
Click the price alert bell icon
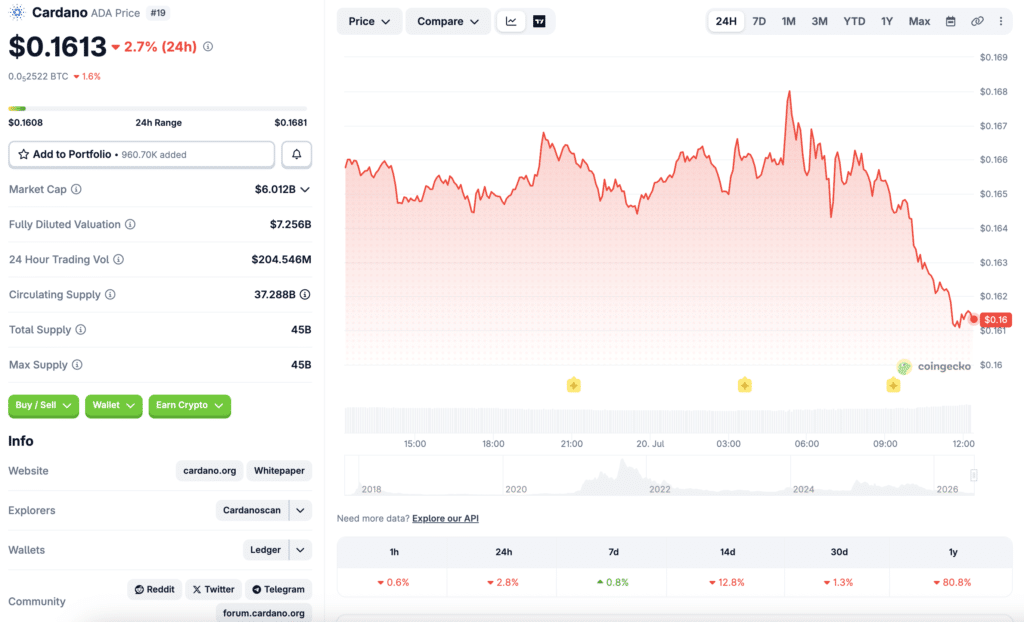[296, 154]
